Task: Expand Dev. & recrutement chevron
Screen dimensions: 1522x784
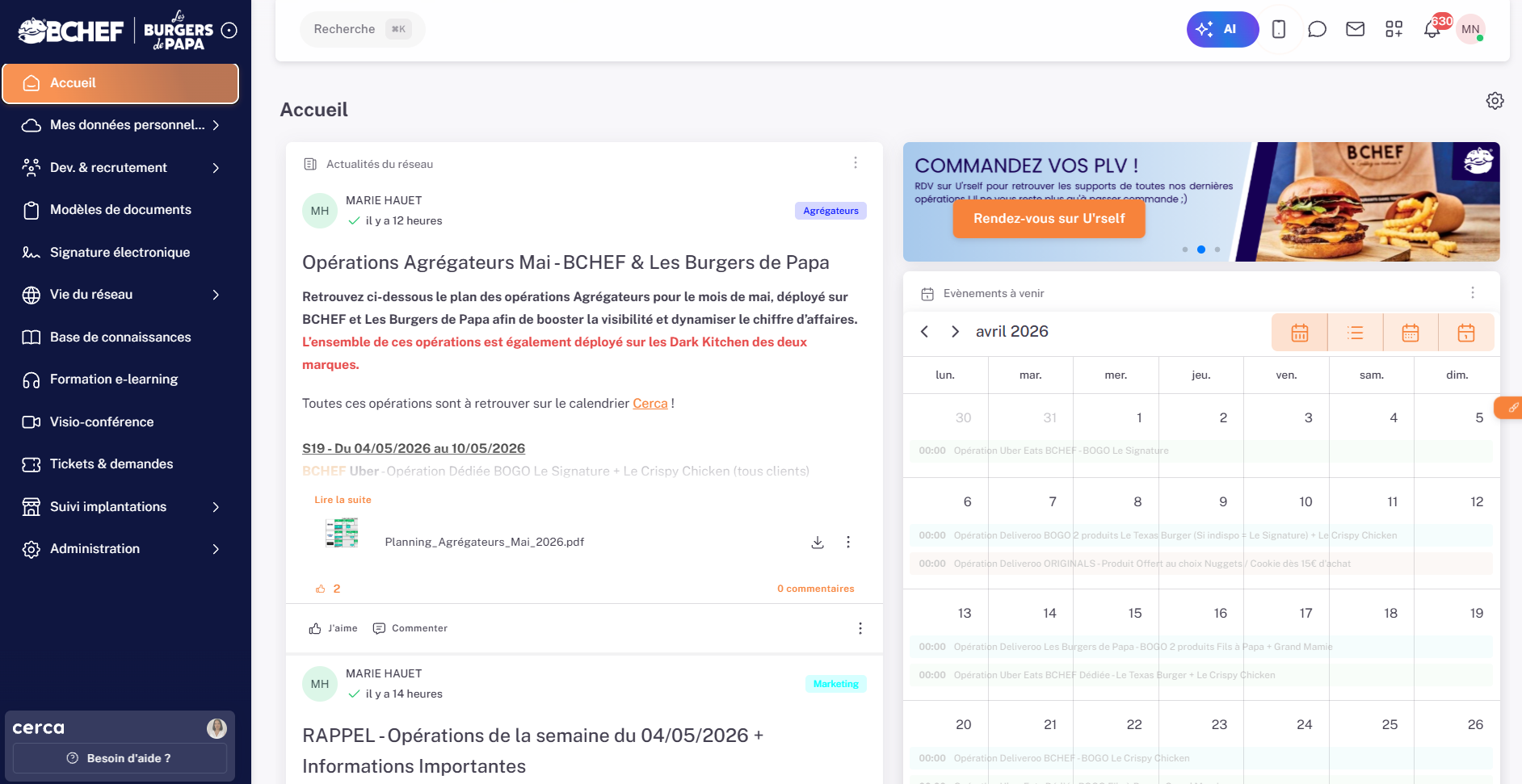Action: coord(216,168)
